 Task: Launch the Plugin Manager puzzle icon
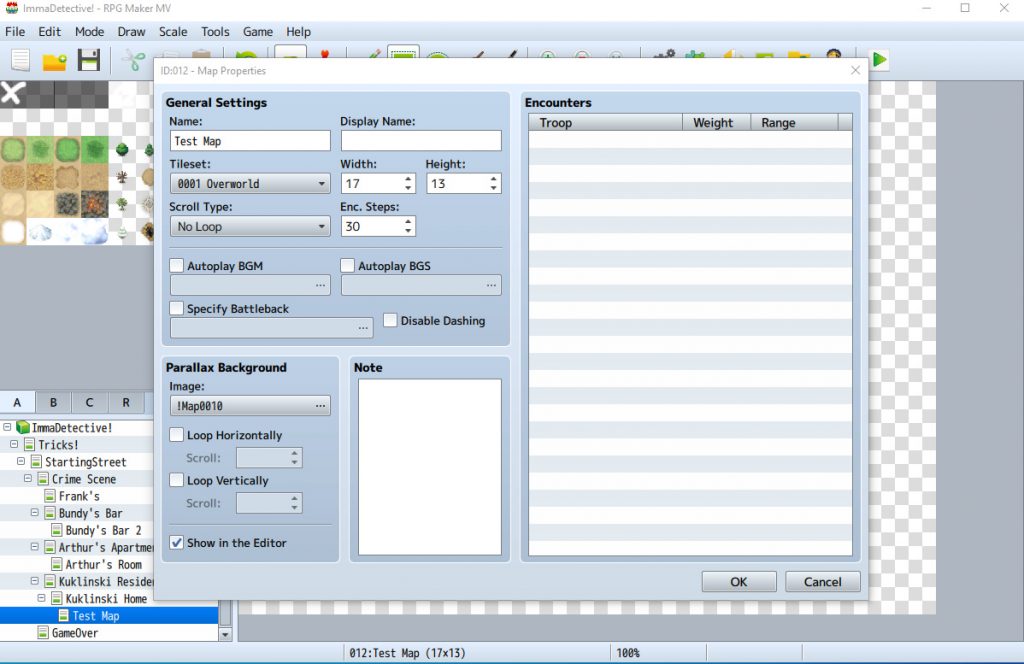[x=695, y=58]
